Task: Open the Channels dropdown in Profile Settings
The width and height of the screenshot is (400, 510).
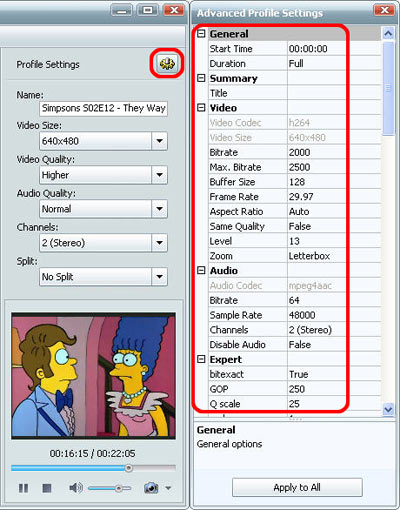Action: [159, 243]
